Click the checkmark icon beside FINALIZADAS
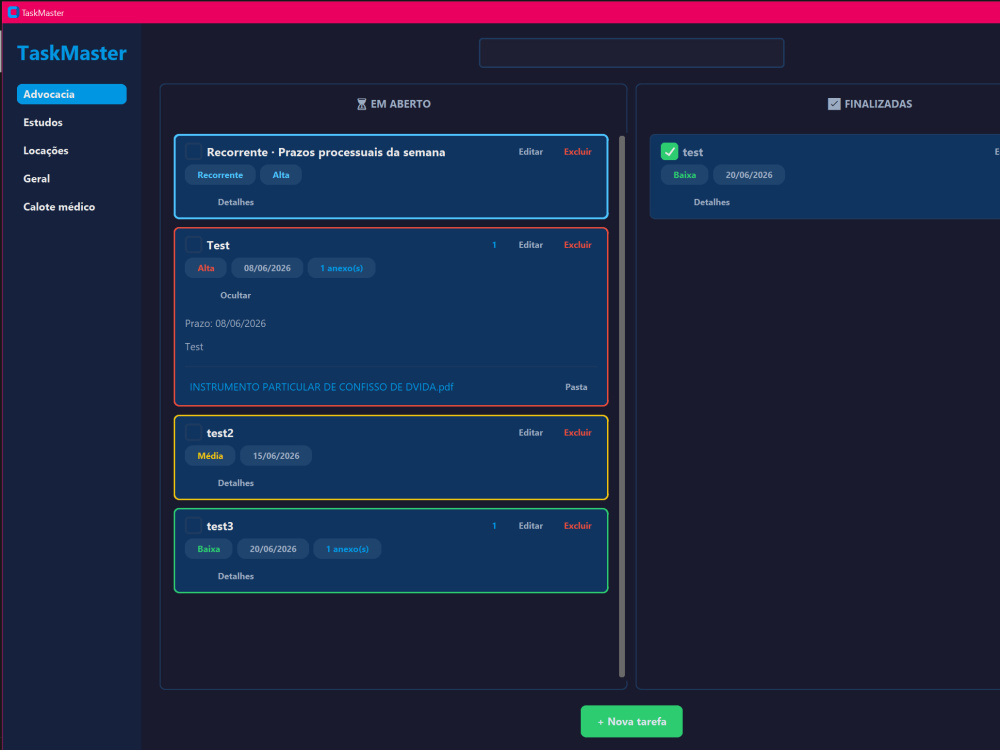Viewport: 1000px width, 750px height. (x=834, y=104)
